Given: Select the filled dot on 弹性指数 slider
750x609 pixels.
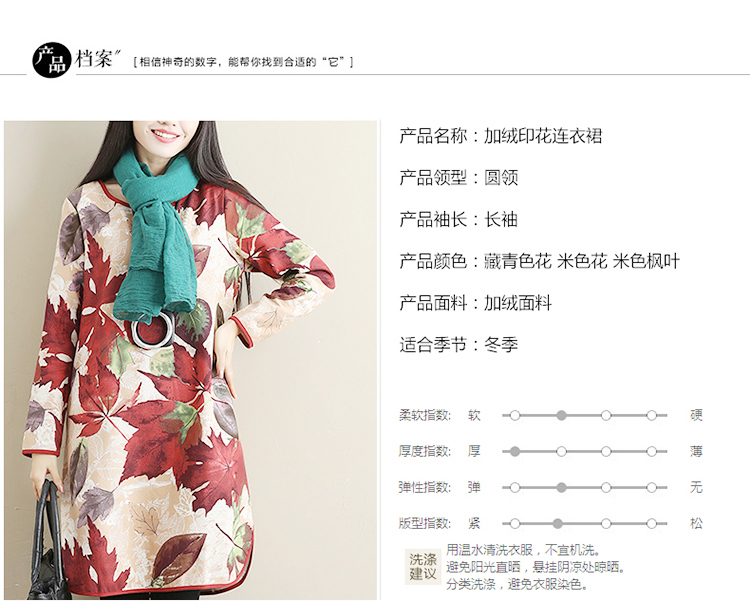Looking at the screenshot, I should point(562,487).
